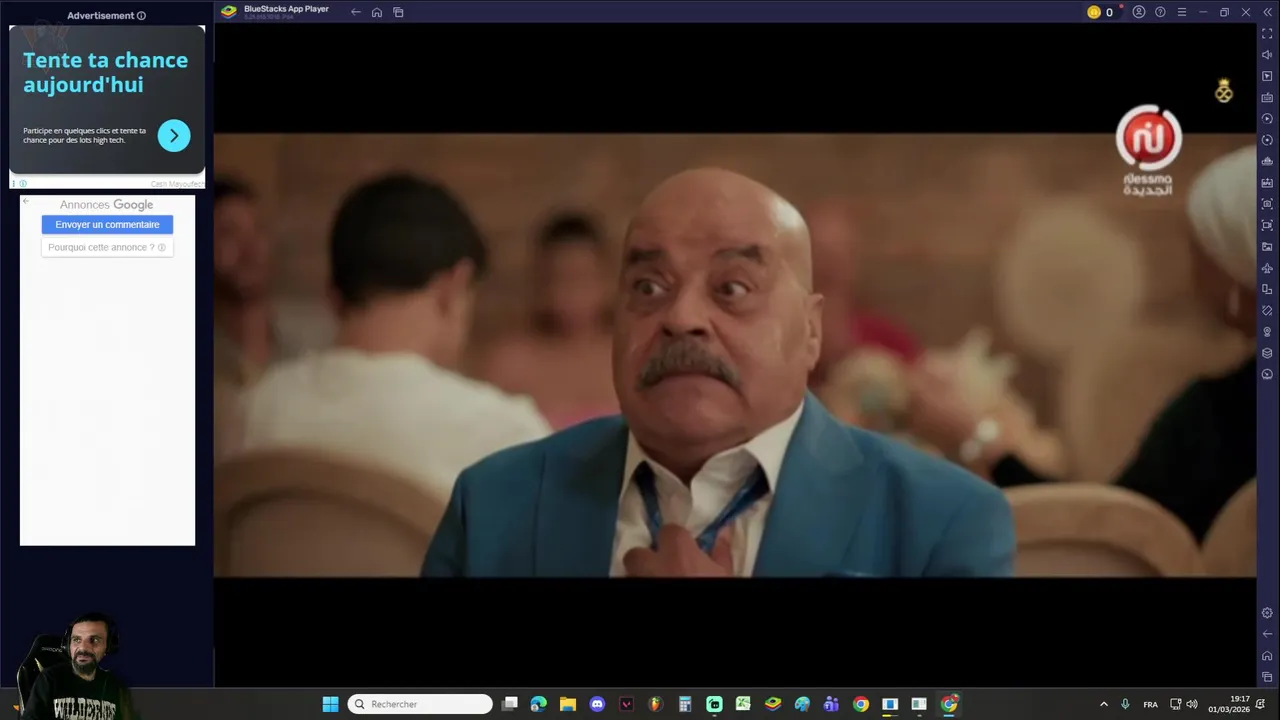Open BlueStacks from the taskbar

pyautogui.click(x=773, y=704)
